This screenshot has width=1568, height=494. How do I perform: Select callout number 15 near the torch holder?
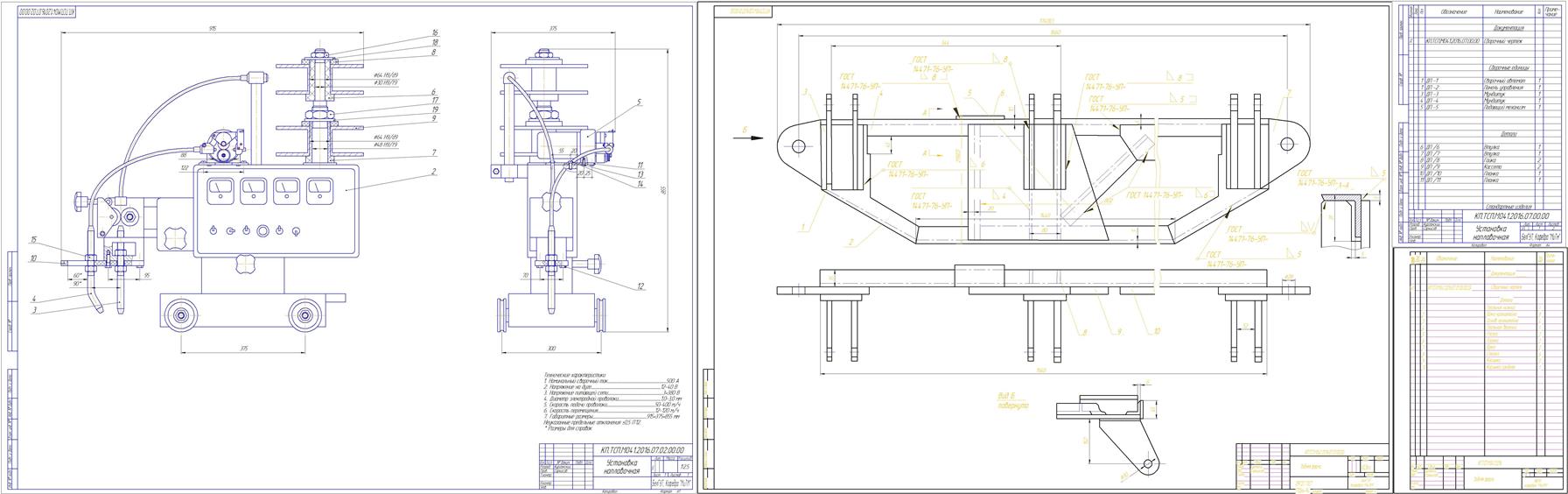33,240
